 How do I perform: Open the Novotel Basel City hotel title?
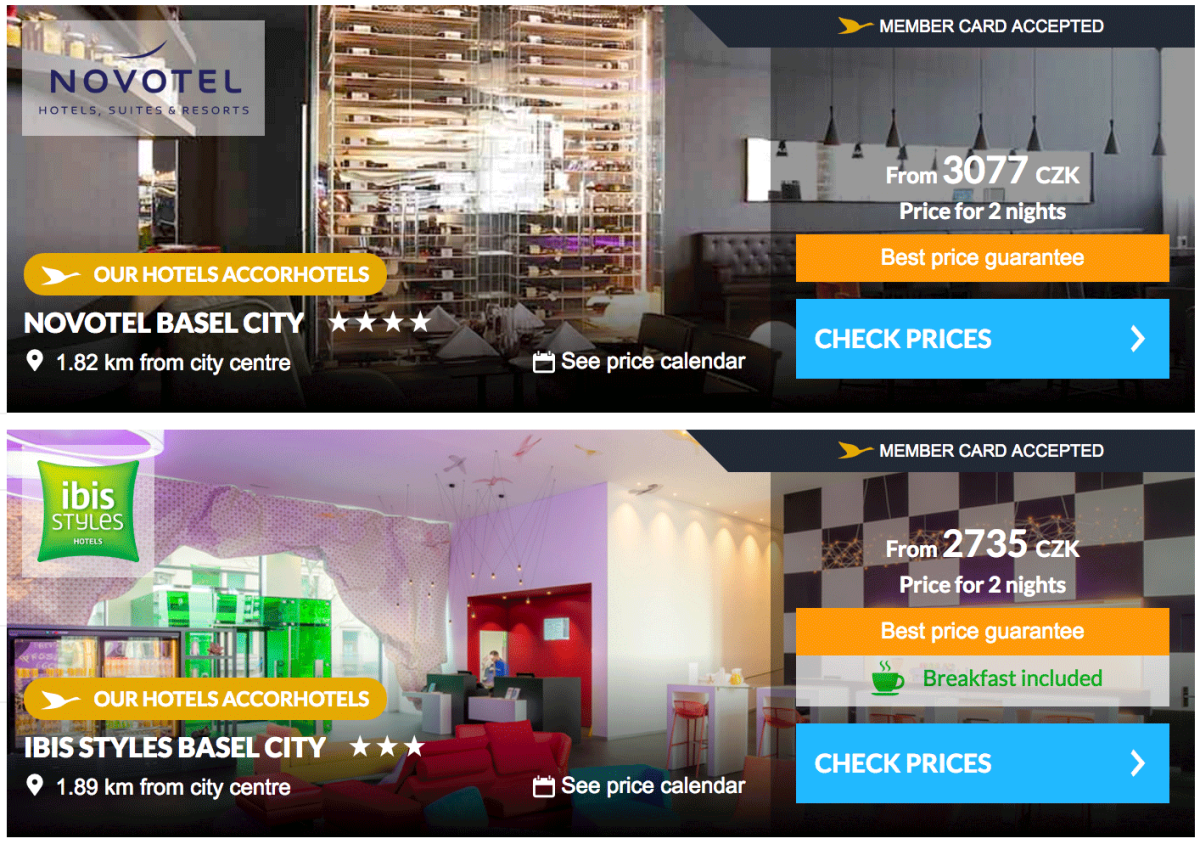[x=164, y=323]
